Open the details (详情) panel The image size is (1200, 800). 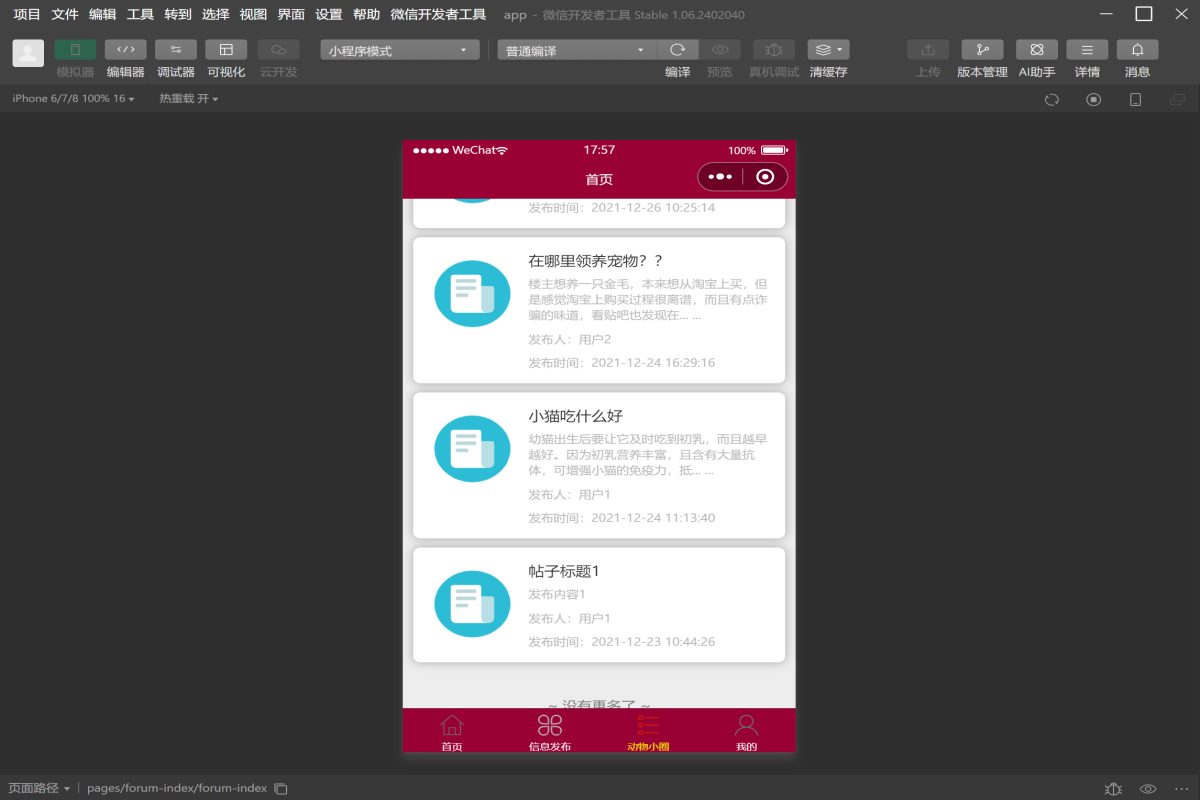pyautogui.click(x=1087, y=50)
